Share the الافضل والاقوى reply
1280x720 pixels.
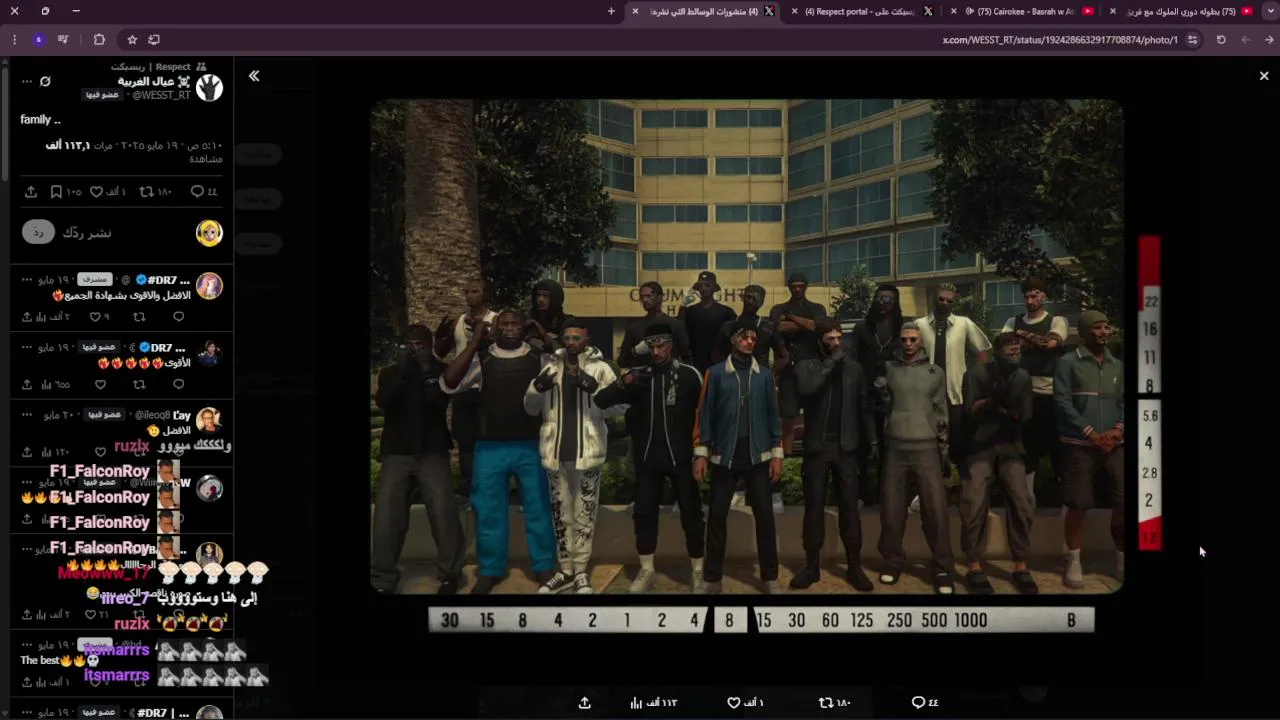click(27, 317)
